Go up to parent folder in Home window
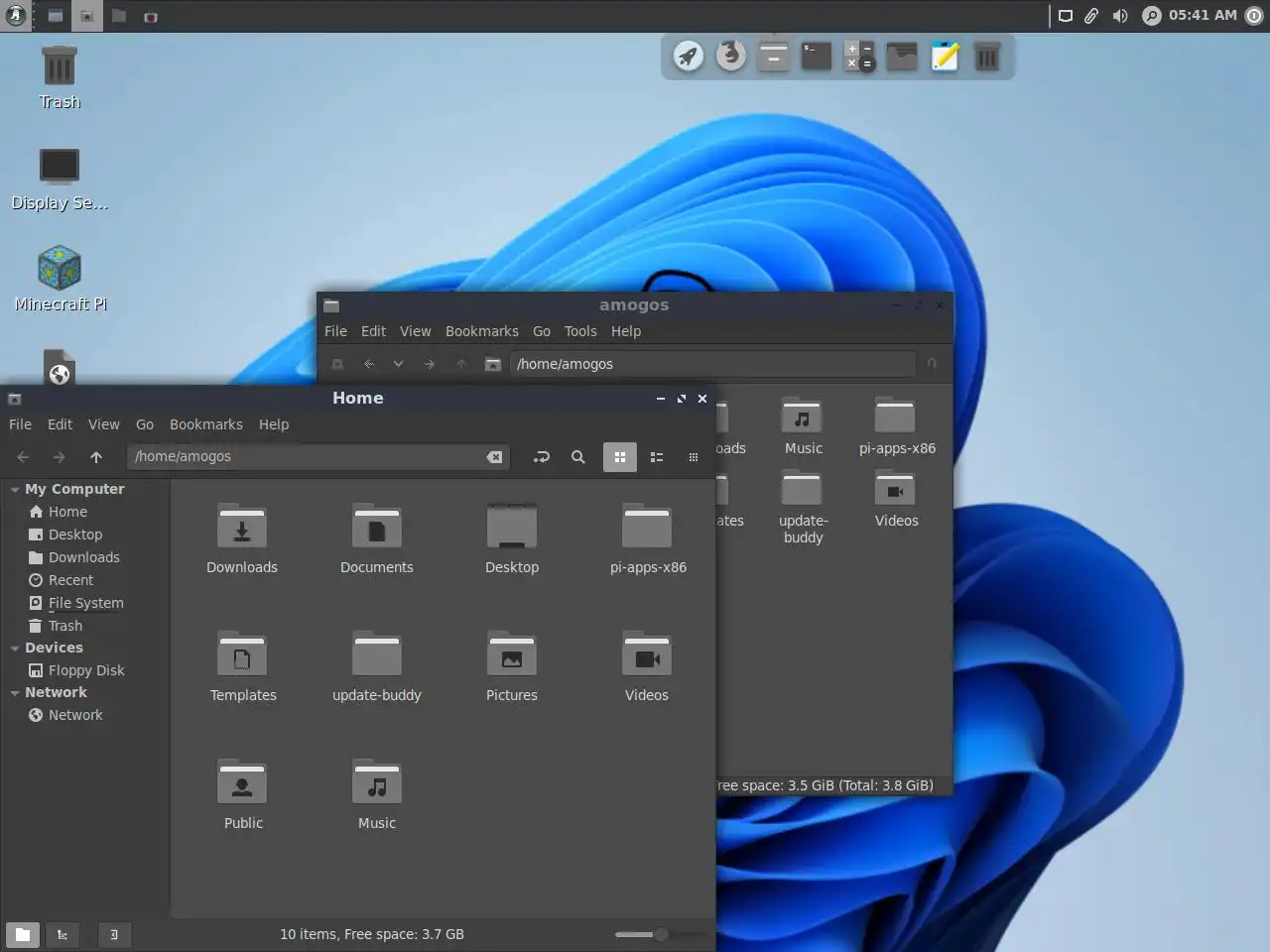Screen dimensions: 1270x952 (x=96, y=457)
